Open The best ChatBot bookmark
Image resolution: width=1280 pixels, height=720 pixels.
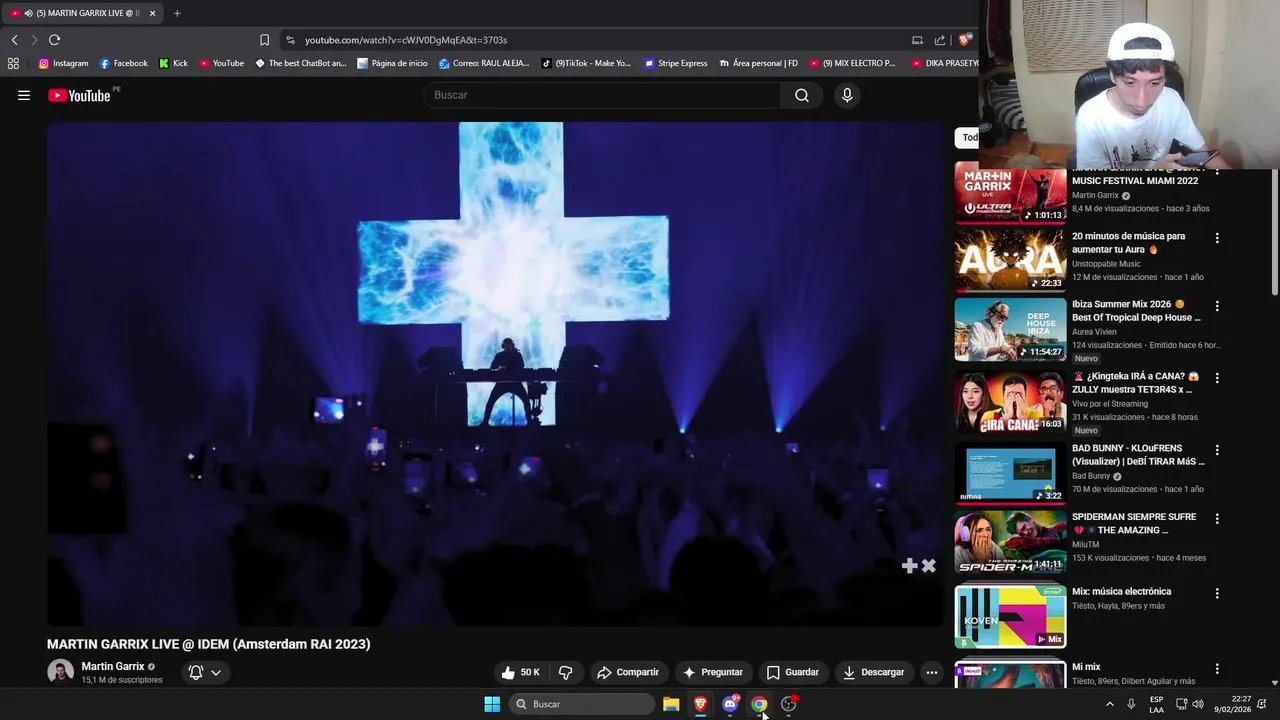[x=300, y=63]
